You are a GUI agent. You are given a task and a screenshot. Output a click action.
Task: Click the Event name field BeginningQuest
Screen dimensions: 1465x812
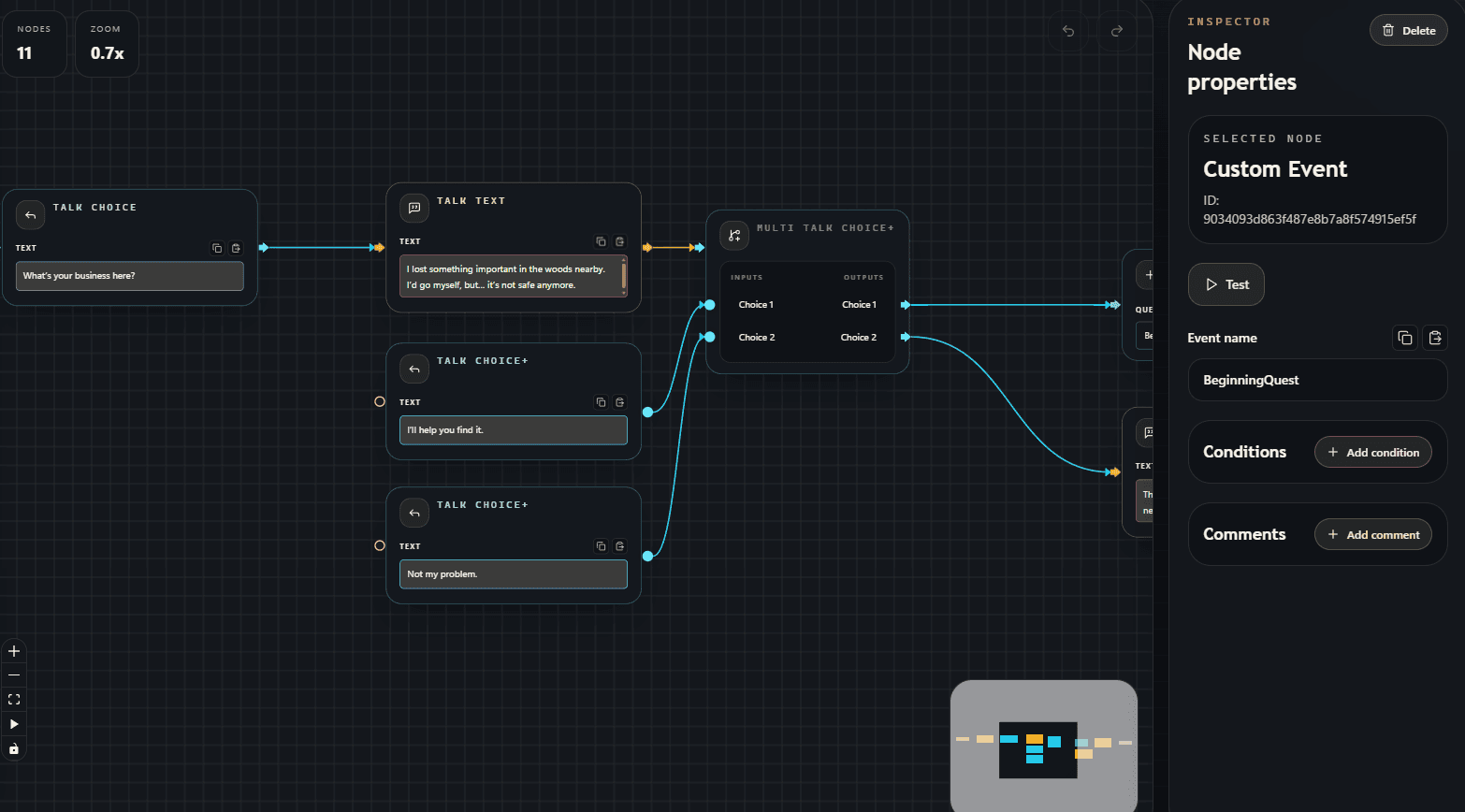point(1317,380)
